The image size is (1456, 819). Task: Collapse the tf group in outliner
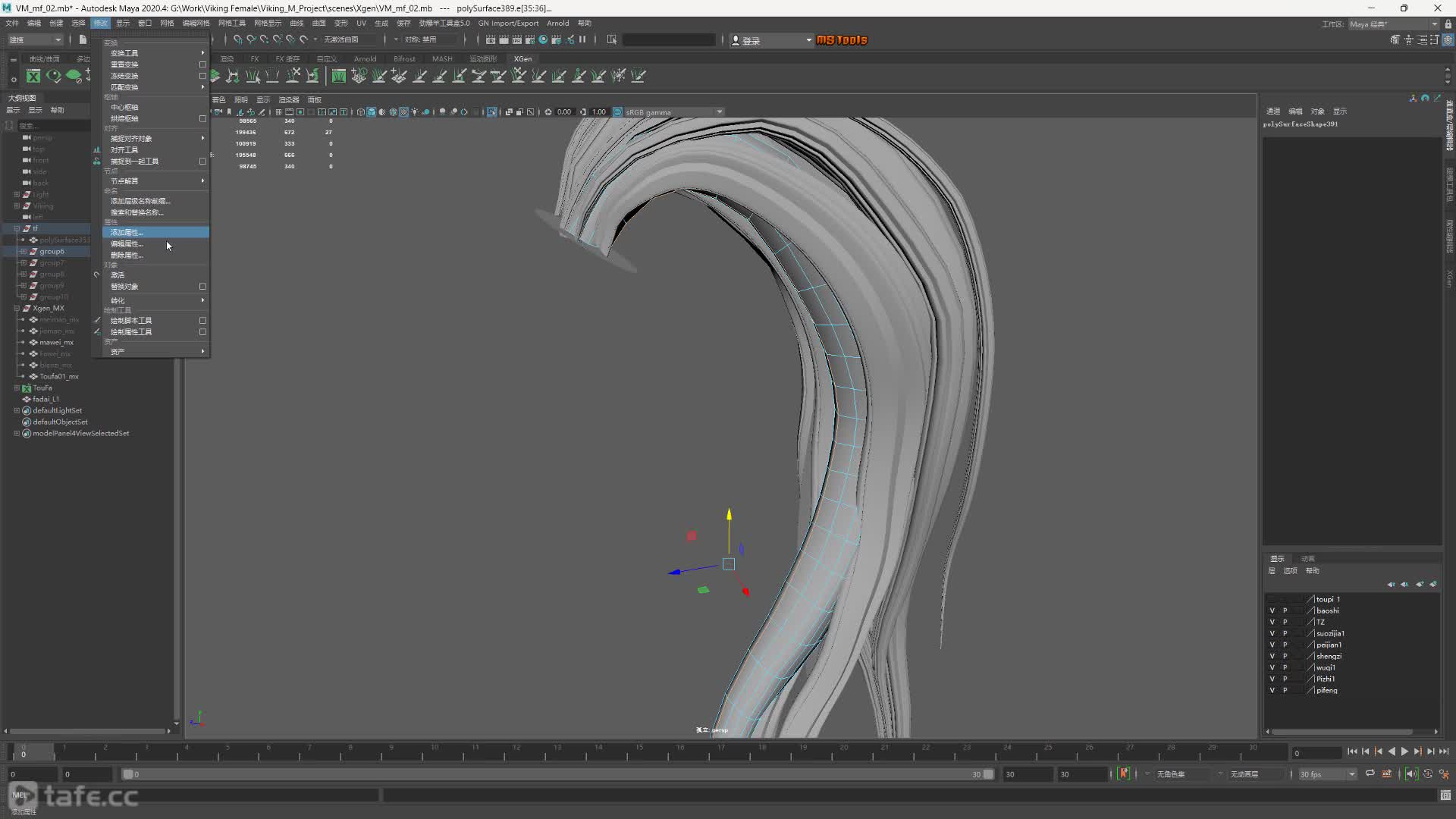[x=17, y=228]
